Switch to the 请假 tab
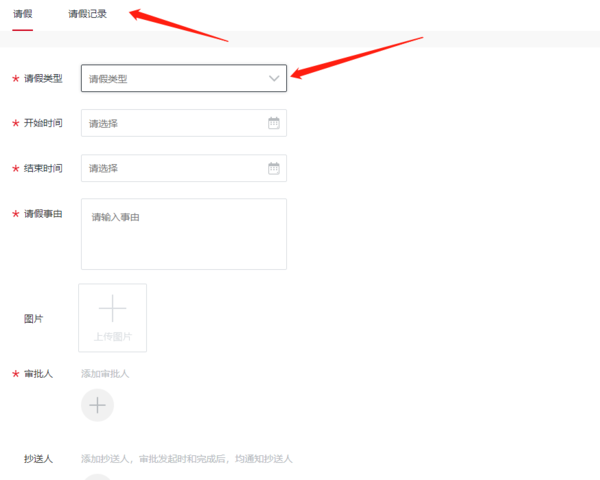This screenshot has width=600, height=480. point(23,14)
